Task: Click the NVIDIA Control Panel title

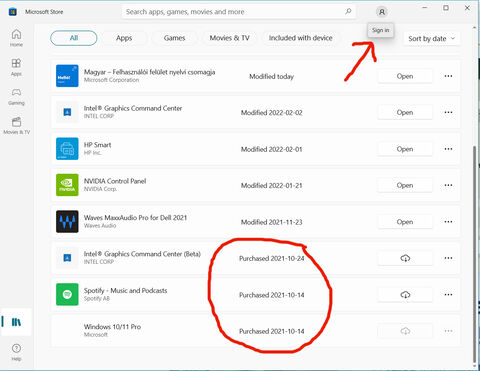Action: coord(115,181)
